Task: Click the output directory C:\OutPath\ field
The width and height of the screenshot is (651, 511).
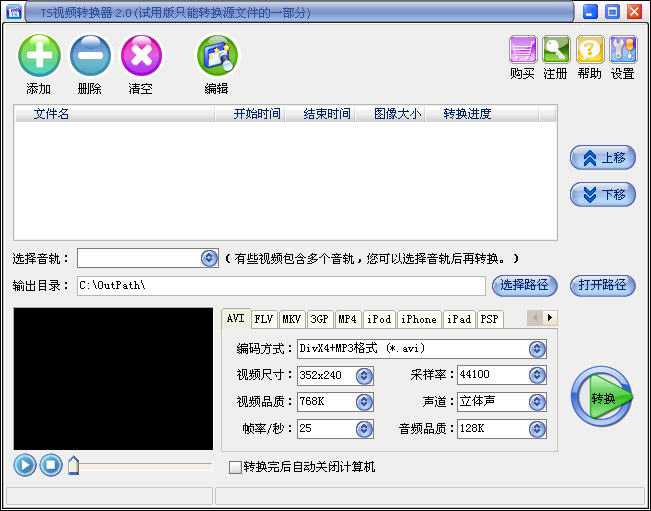Action: pos(281,286)
